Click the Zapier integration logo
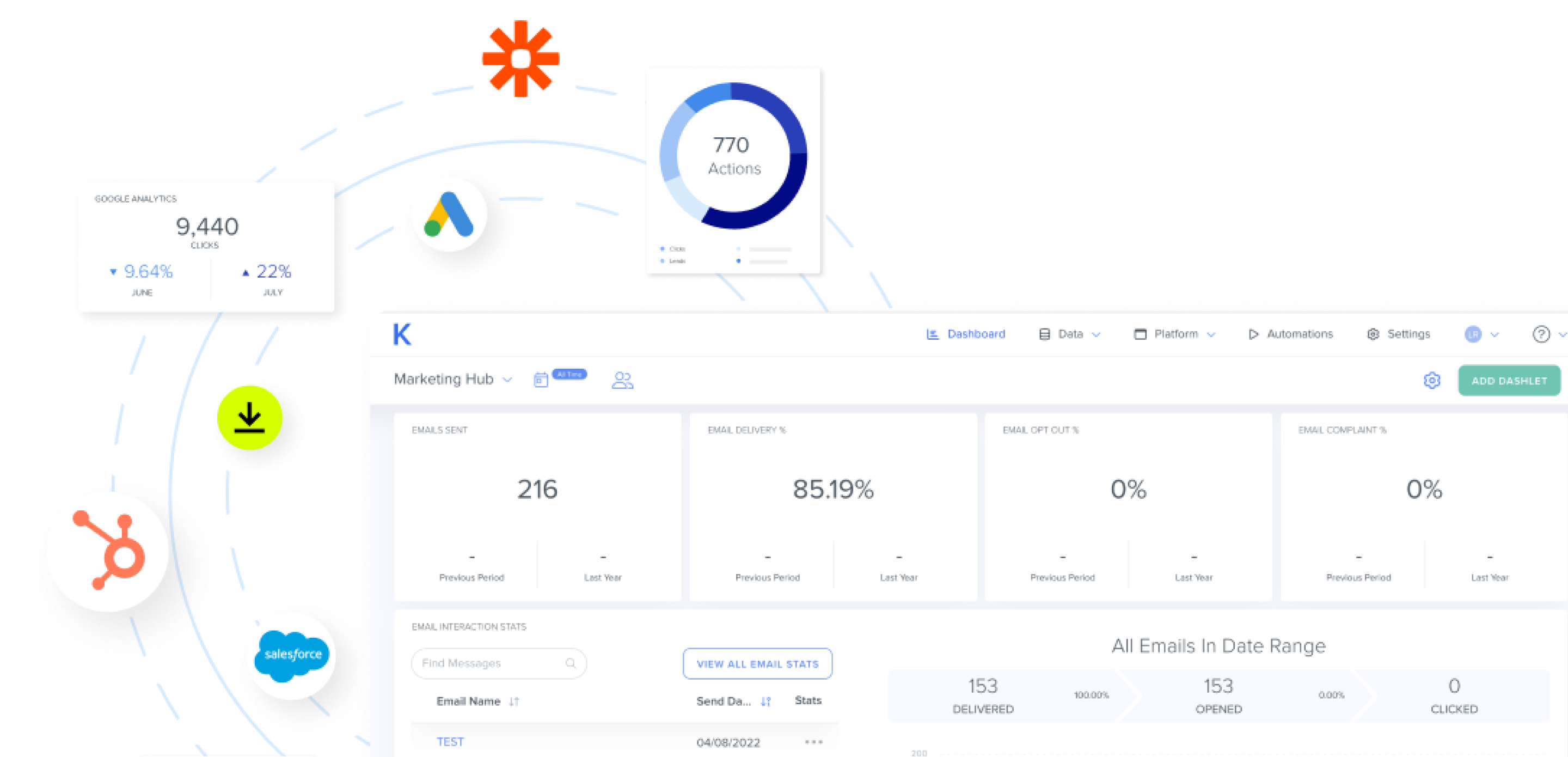1568x757 pixels. point(520,59)
